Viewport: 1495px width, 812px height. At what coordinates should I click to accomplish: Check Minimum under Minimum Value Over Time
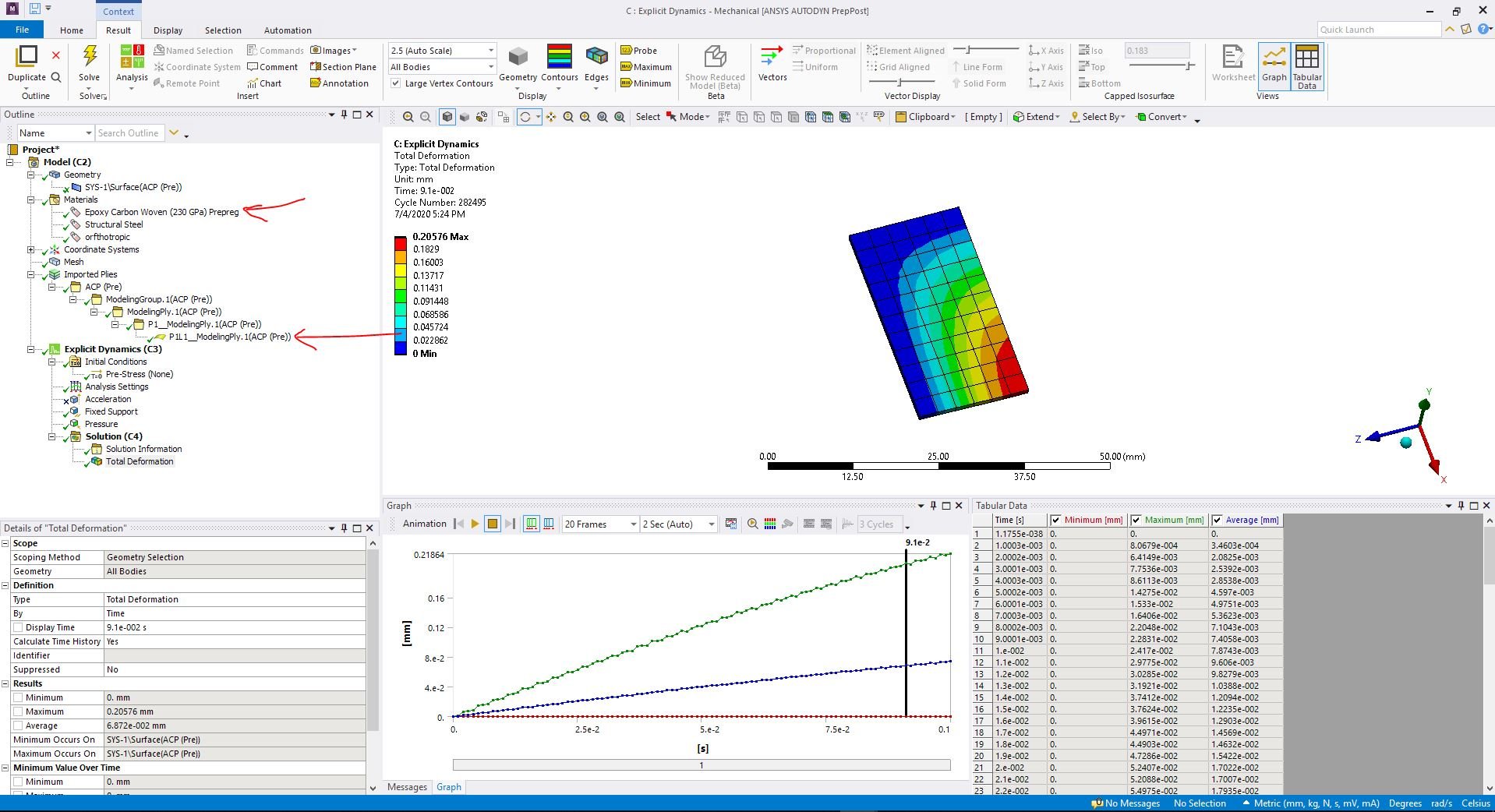pyautogui.click(x=18, y=782)
